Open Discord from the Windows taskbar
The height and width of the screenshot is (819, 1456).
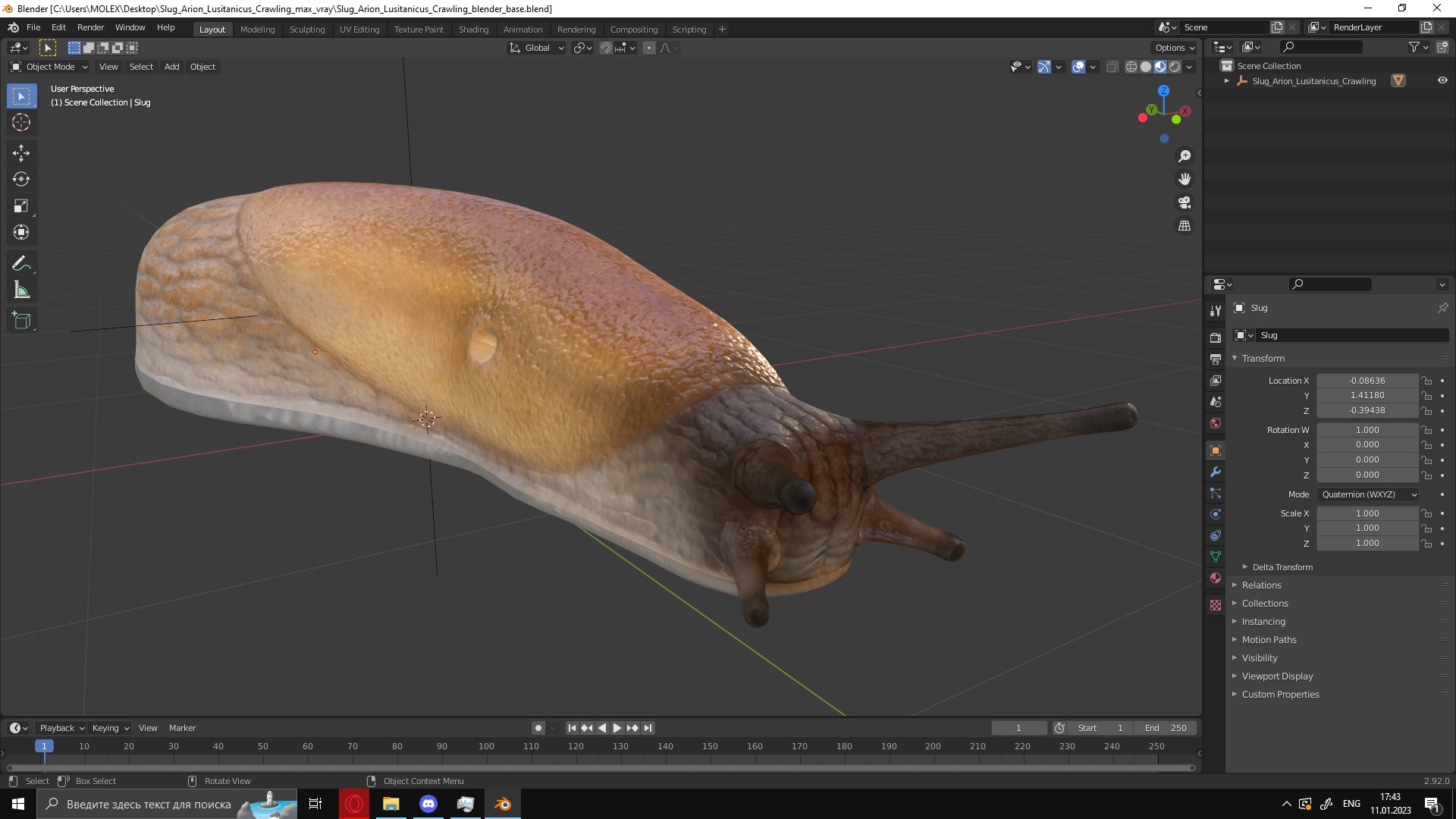[428, 804]
